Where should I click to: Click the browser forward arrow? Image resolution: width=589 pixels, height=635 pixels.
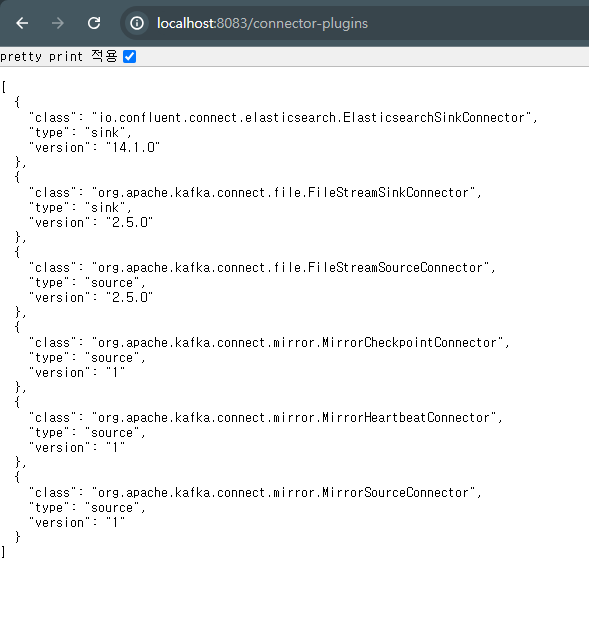pos(58,23)
